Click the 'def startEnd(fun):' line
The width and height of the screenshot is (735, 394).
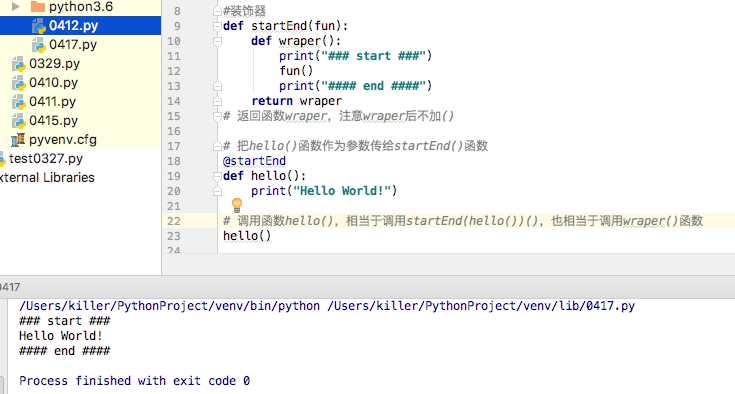[285, 26]
